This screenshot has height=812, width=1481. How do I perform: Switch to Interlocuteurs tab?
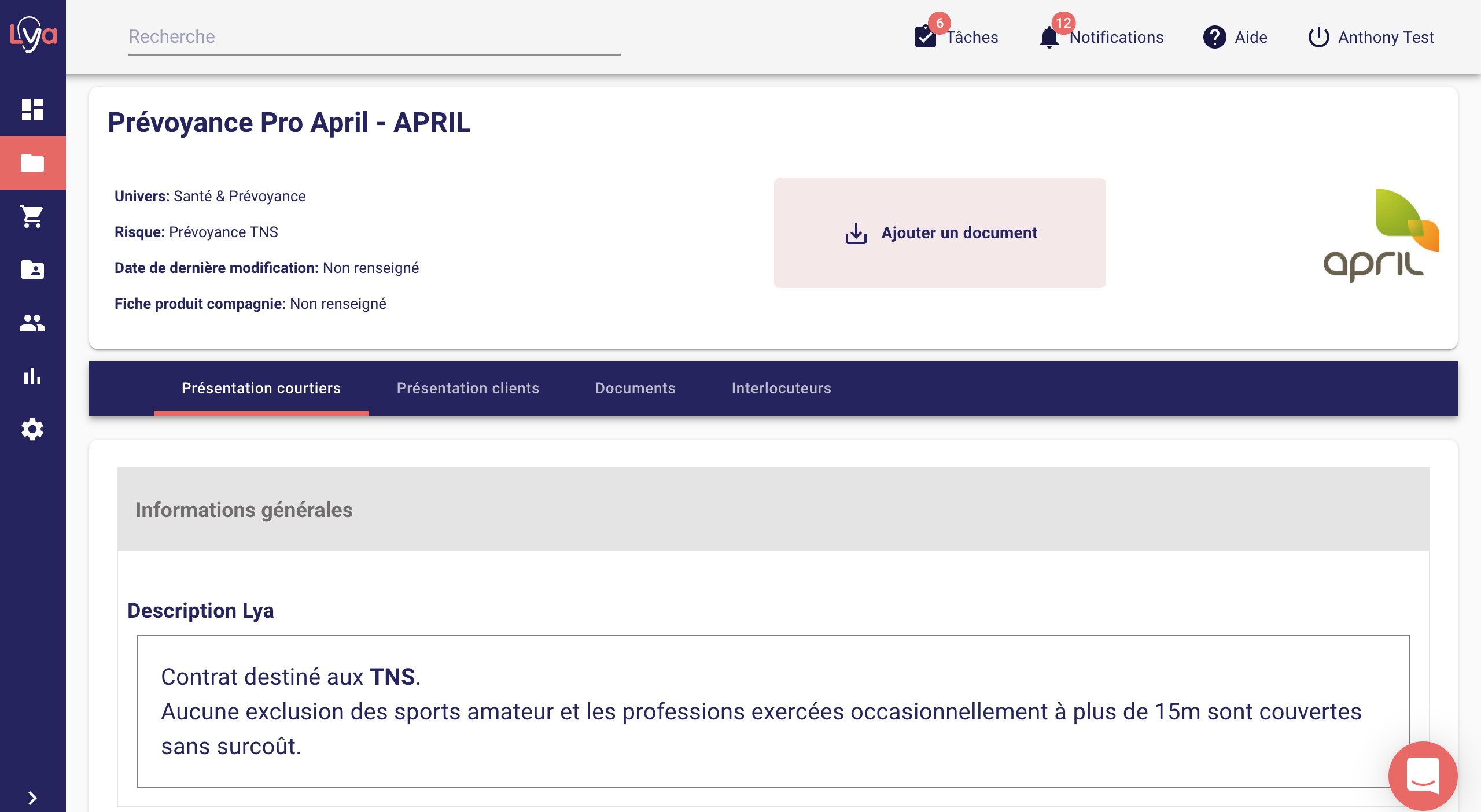click(x=781, y=388)
